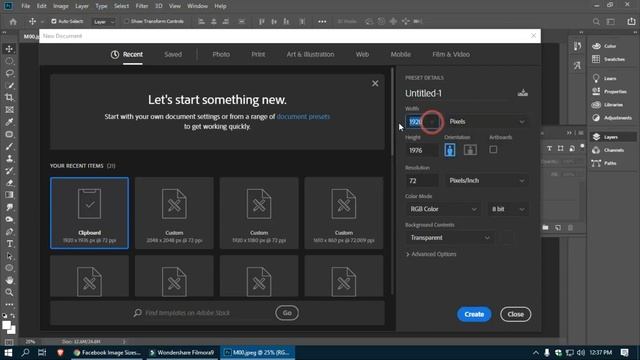Open the three-dots more options in options bar
Viewport: 640px width, 360px height.
[322, 22]
